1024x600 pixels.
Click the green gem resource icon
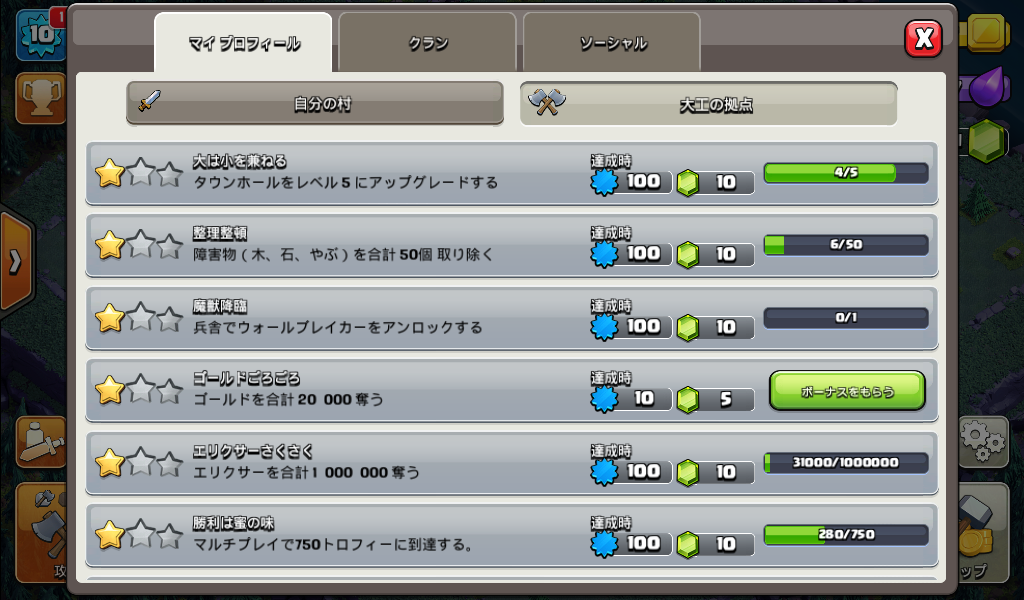click(x=986, y=141)
